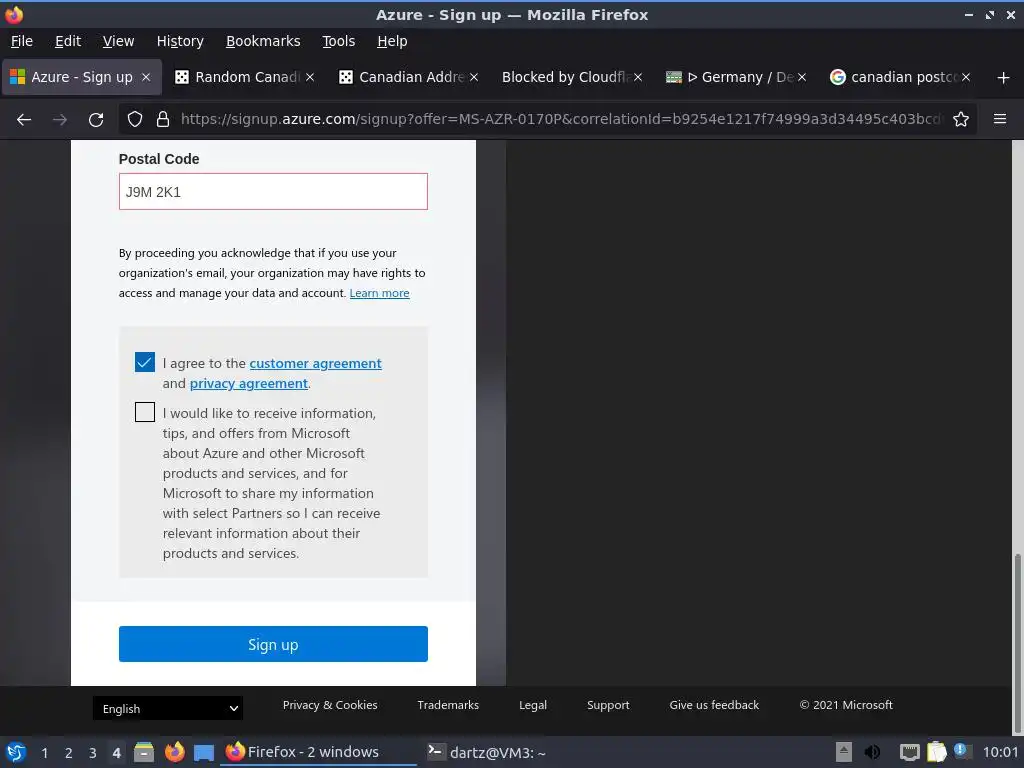Viewport: 1024px width, 768px height.
Task: Open the Bookmarks menu
Action: coord(263,41)
